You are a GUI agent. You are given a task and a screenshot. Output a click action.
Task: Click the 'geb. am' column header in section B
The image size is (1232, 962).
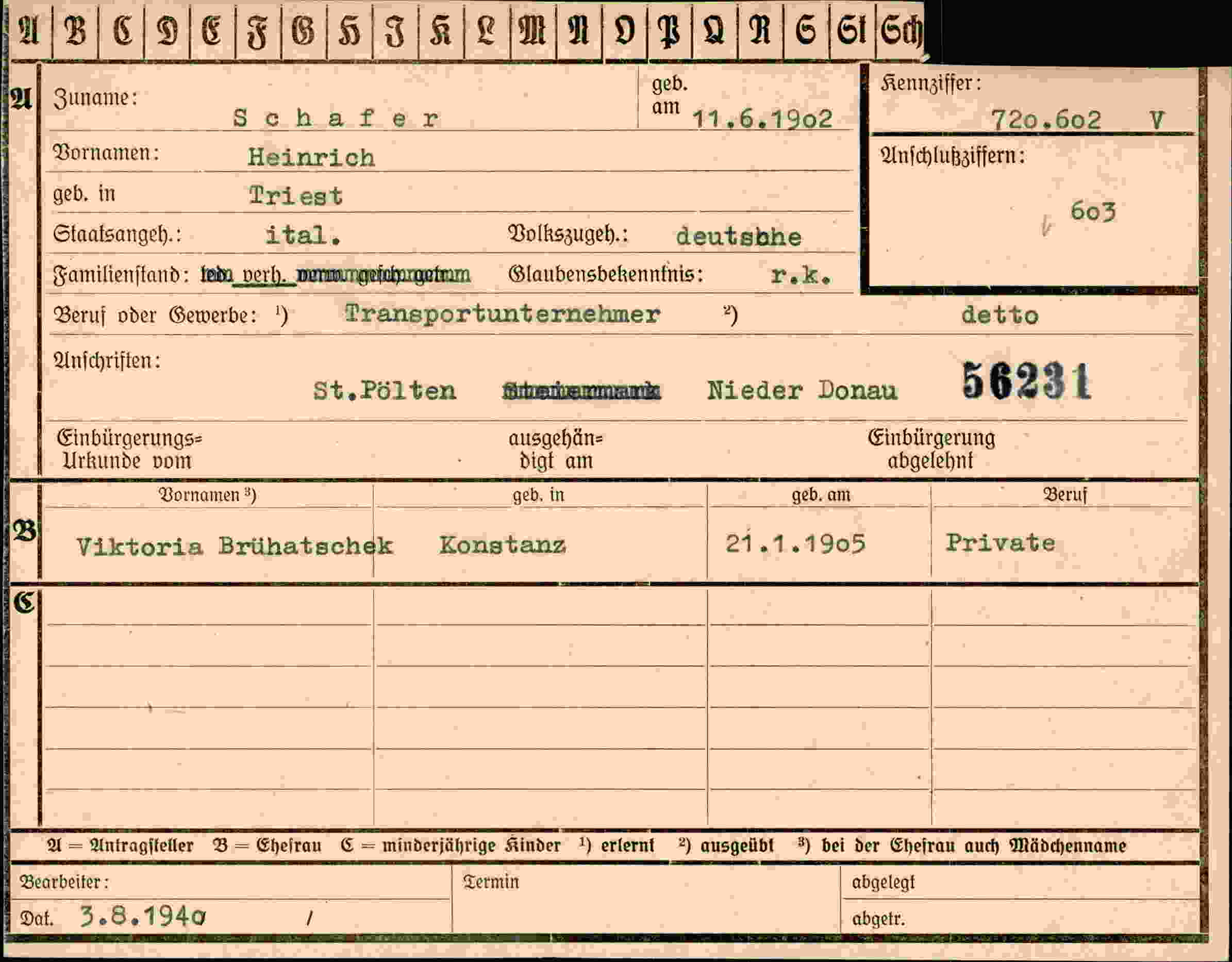(x=821, y=495)
